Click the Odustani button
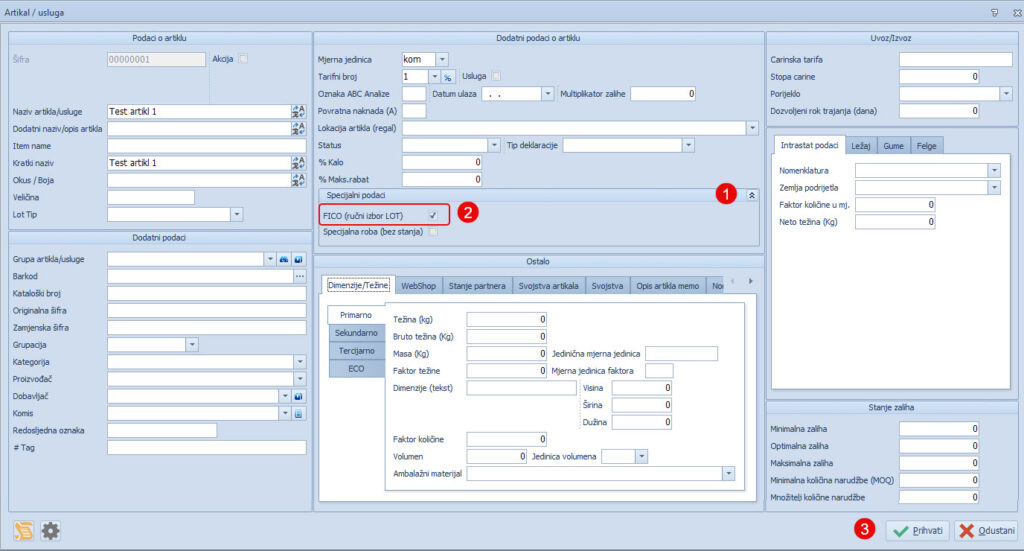The image size is (1024, 551). pos(987,530)
